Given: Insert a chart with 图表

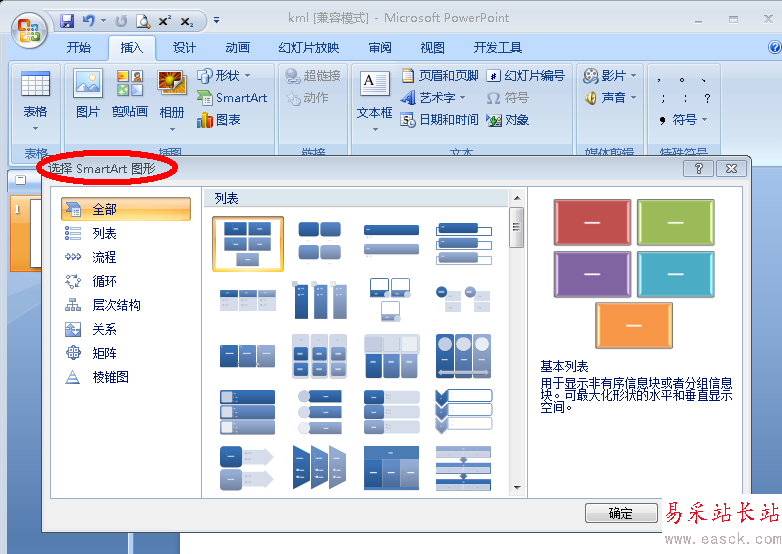Looking at the screenshot, I should pyautogui.click(x=218, y=120).
